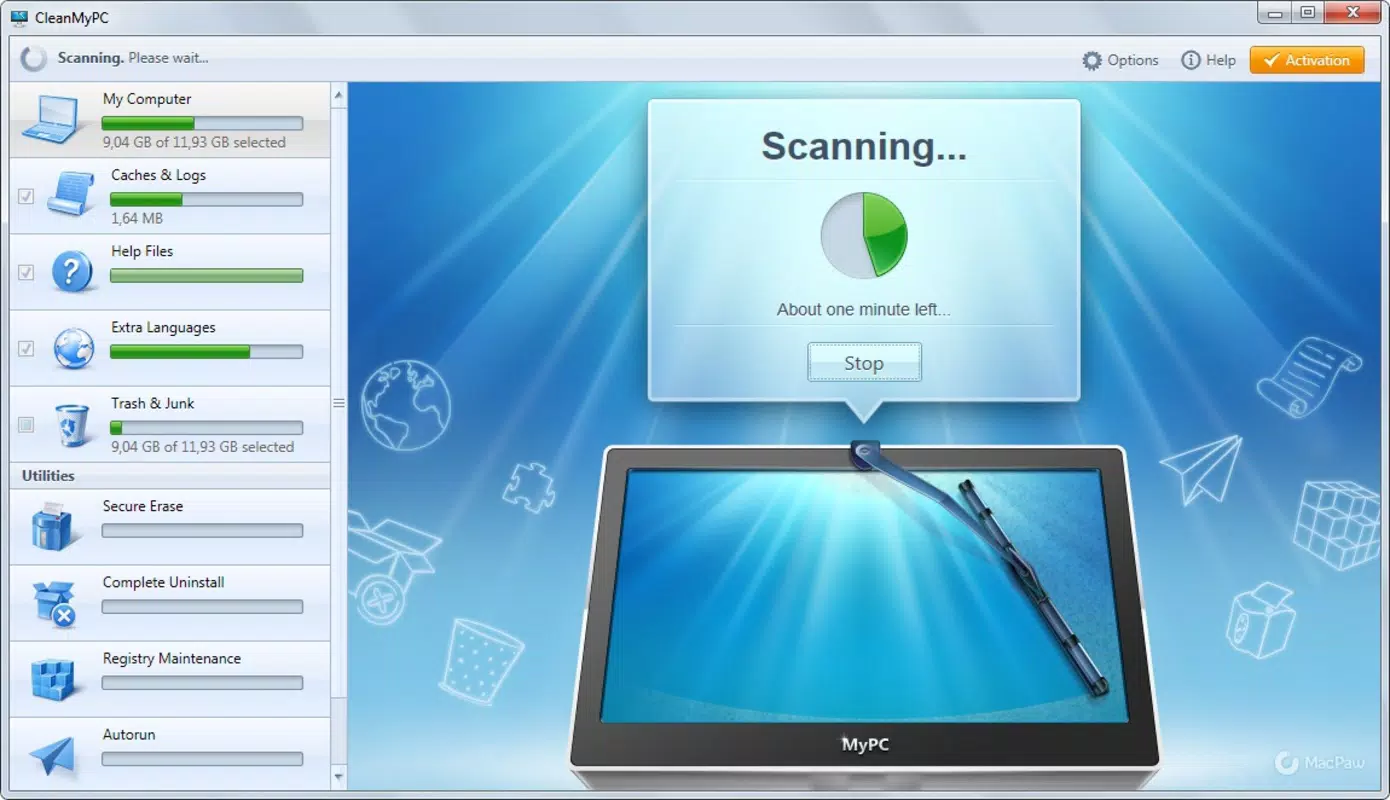Open the Caches & Logs section
Screen dimensions: 1390x800
pyautogui.click(x=170, y=196)
